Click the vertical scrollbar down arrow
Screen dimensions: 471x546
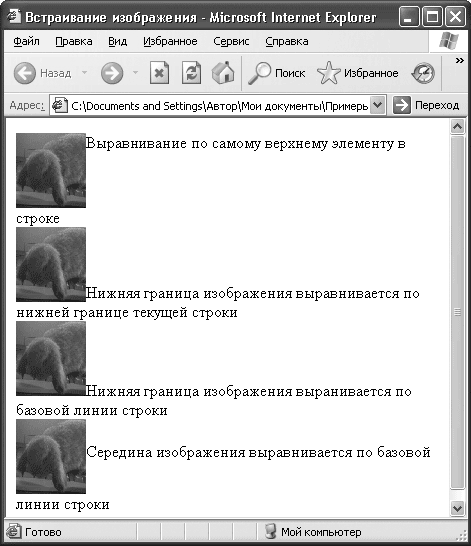(457, 508)
